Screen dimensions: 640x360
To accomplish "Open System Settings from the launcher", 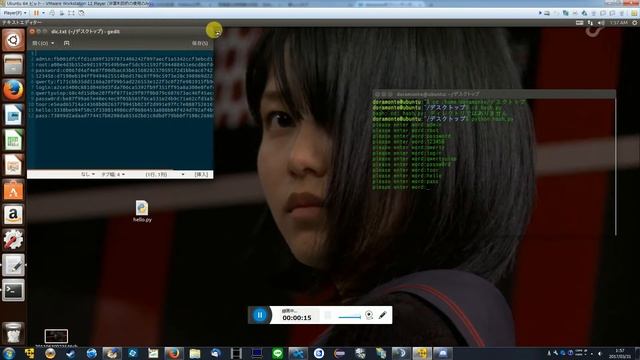I will tap(13, 240).
